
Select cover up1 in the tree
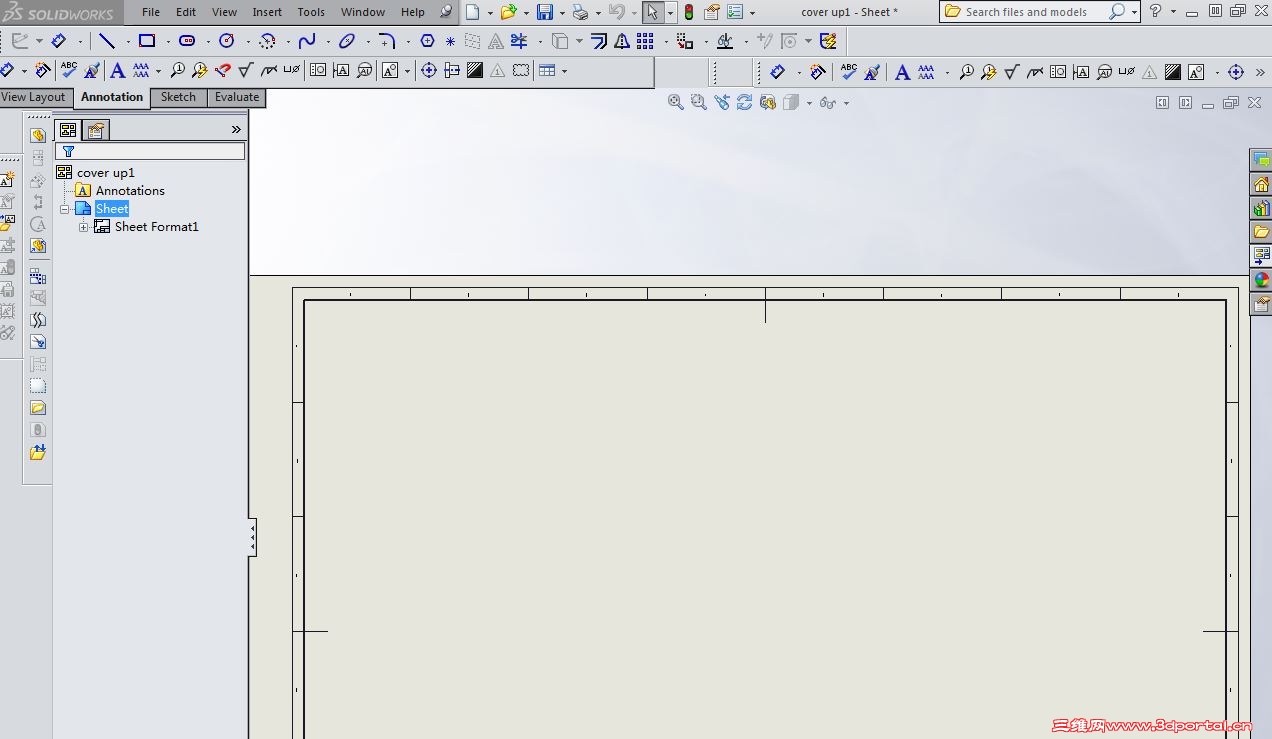[106, 173]
